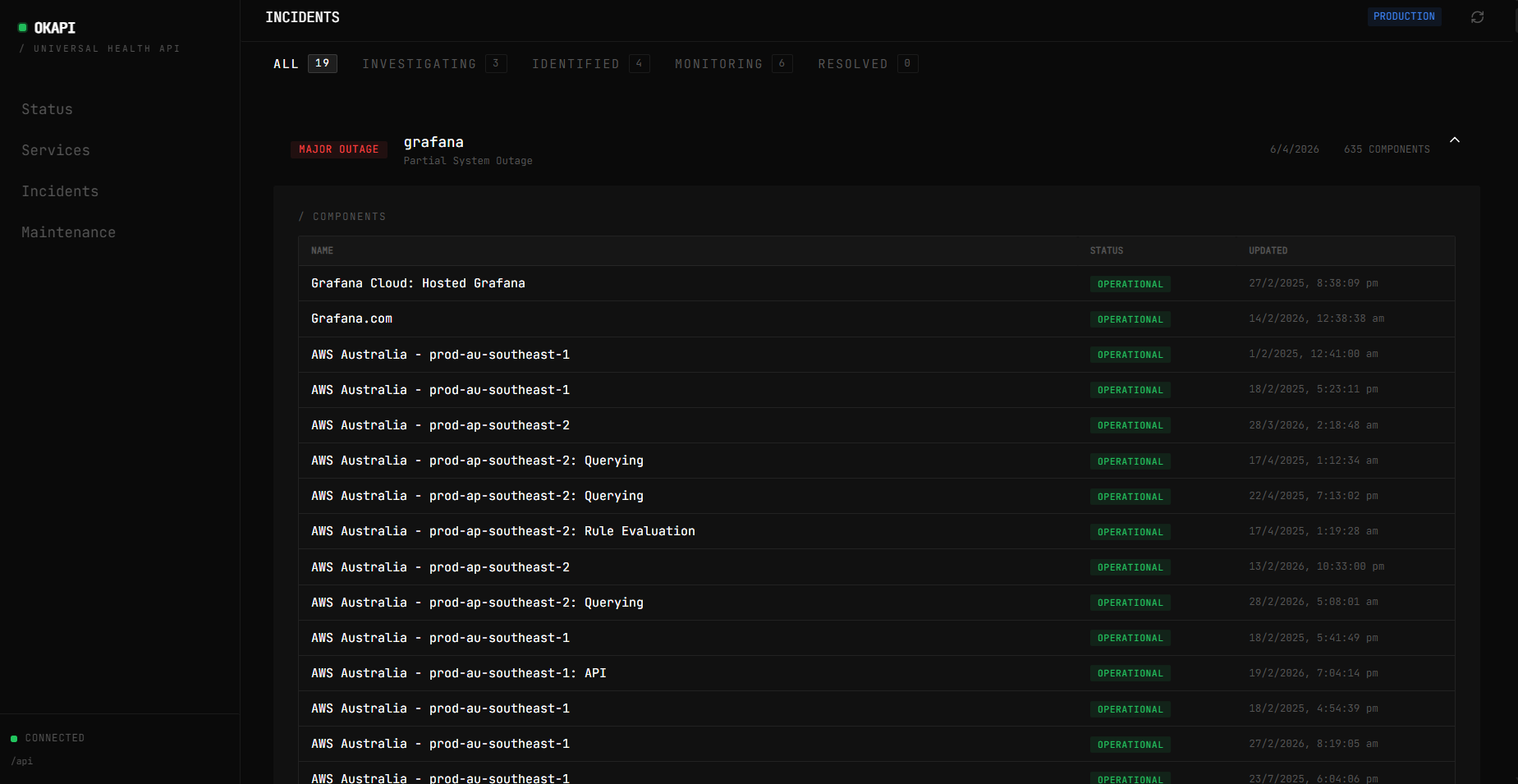Click the NAME column header
Screen dimensions: 1518x784
pyautogui.click(x=322, y=250)
